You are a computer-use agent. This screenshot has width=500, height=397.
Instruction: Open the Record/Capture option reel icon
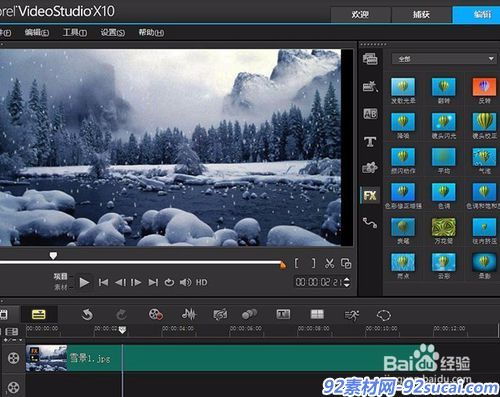[x=156, y=314]
